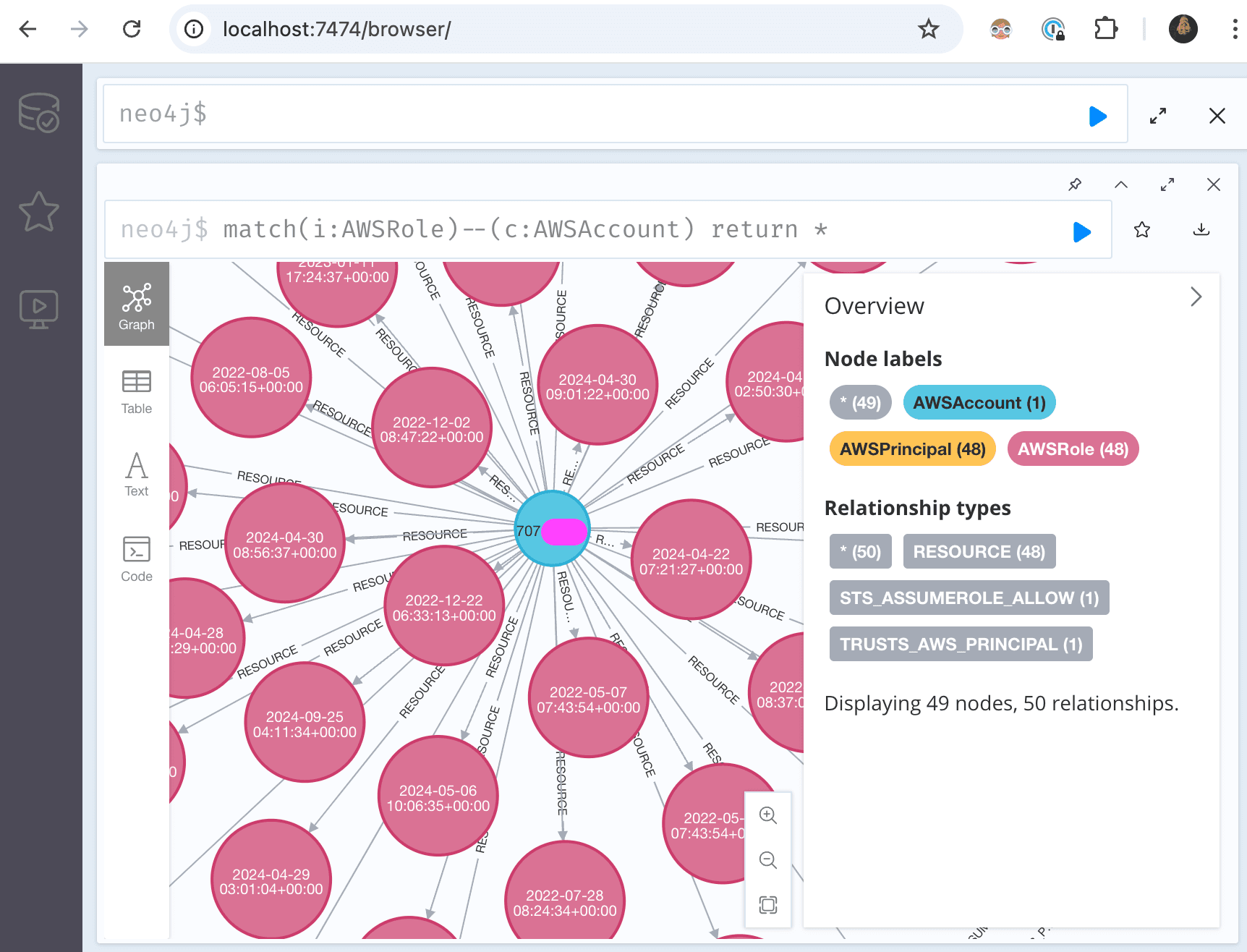This screenshot has width=1247, height=952.
Task: Open the password manager extension icon
Action: point(1053,29)
